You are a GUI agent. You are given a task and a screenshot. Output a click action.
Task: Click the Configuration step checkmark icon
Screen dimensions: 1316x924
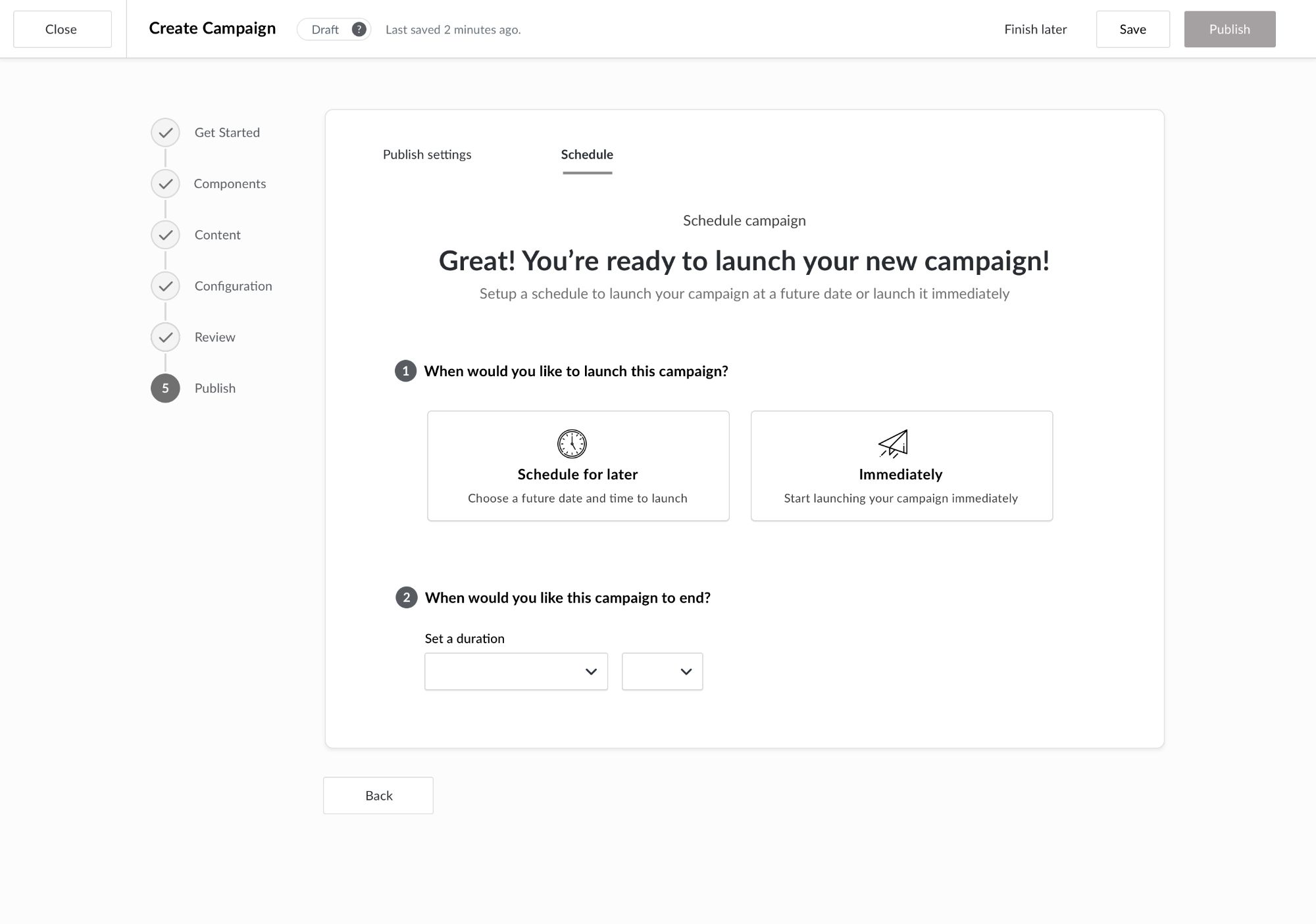(x=165, y=286)
